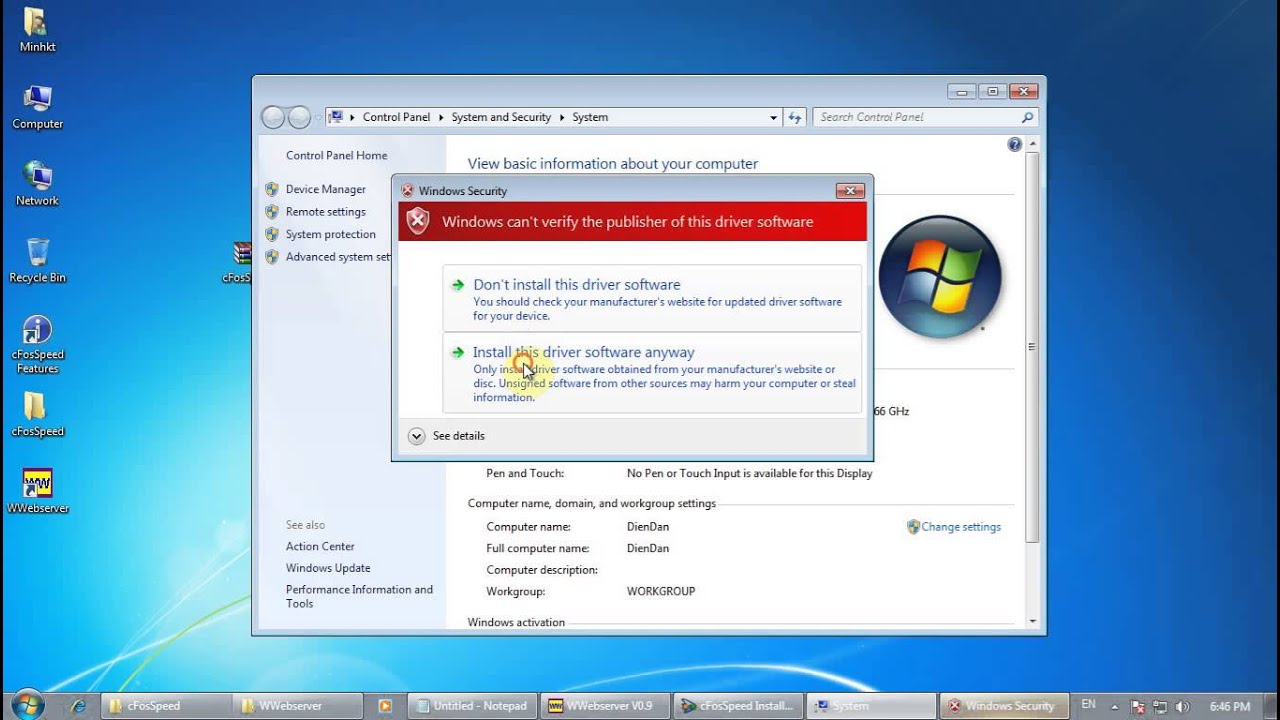
Task: Open Control Panel help question mark icon
Action: coord(1014,145)
